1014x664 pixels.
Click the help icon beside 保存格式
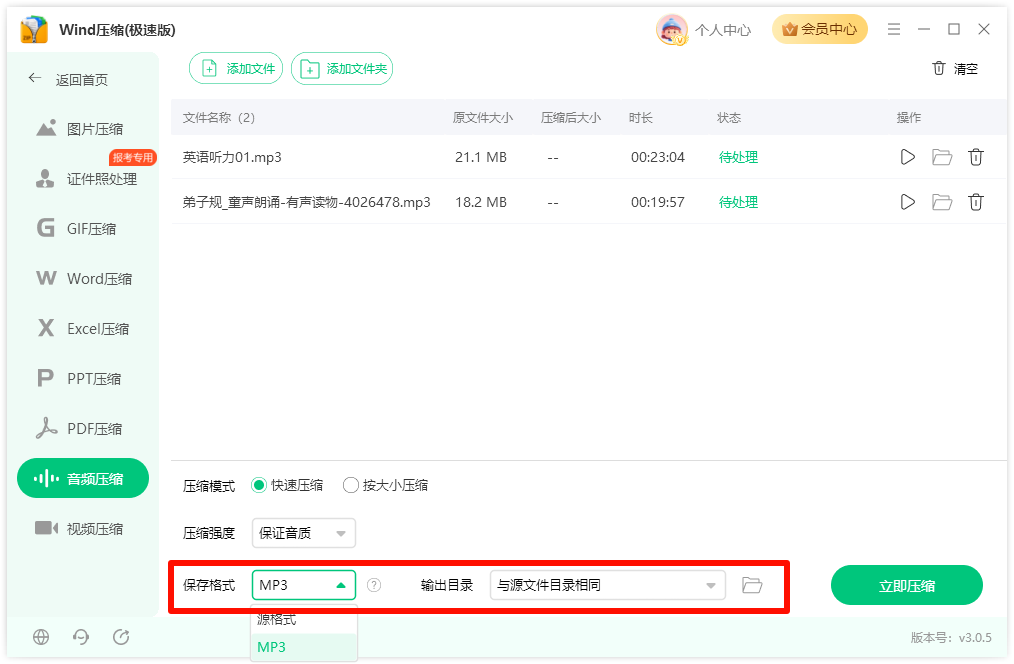click(x=374, y=585)
